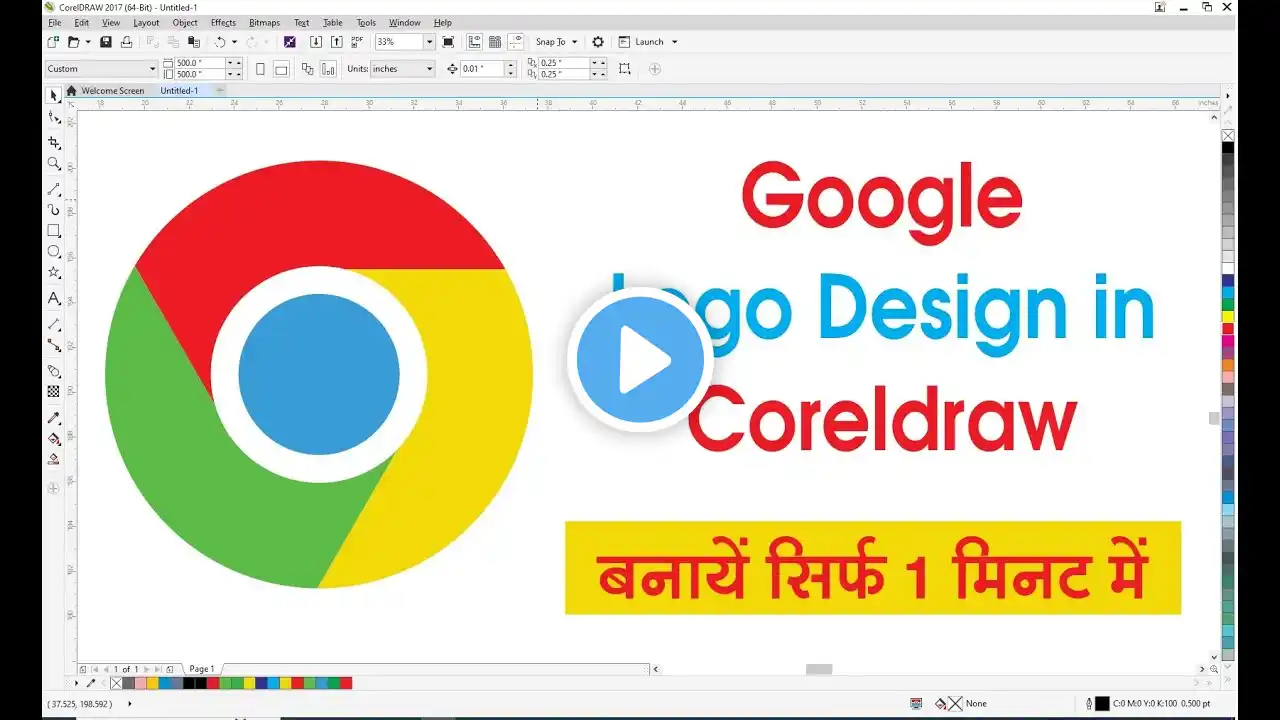Image resolution: width=1280 pixels, height=720 pixels.
Task: Click the New document icon
Action: (x=53, y=42)
